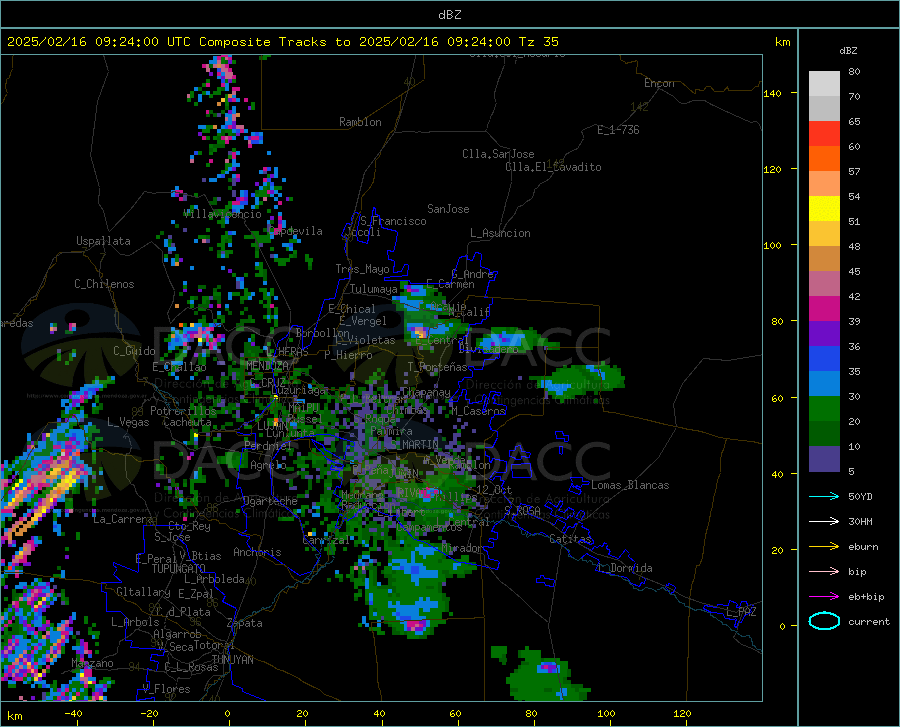Viewport: 900px width, 727px height.
Task: Click the Composite Tracks timestamp header text
Action: coord(282,42)
